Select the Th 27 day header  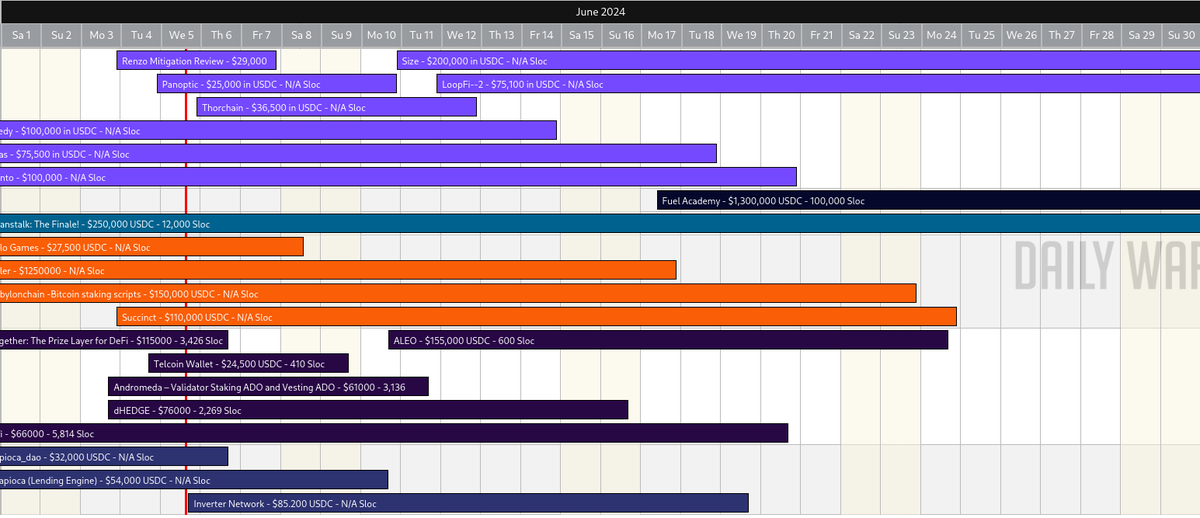pyautogui.click(x=1061, y=35)
